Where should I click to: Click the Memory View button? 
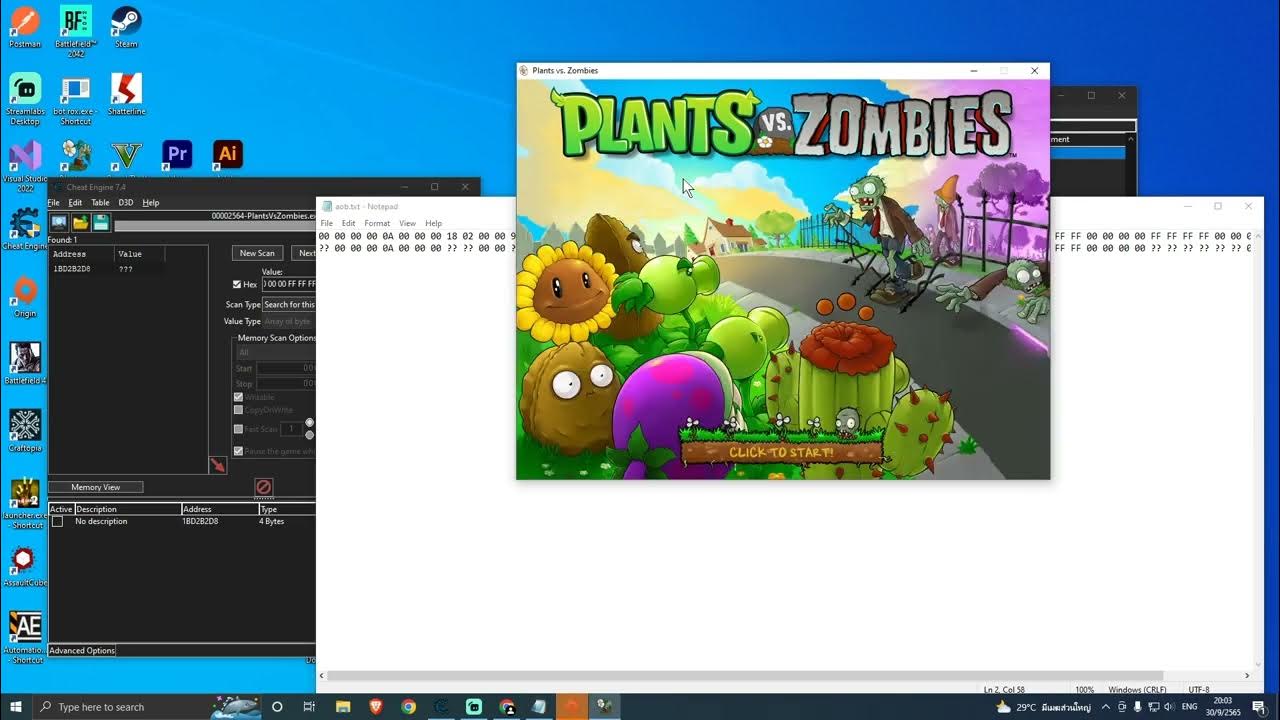pos(96,487)
